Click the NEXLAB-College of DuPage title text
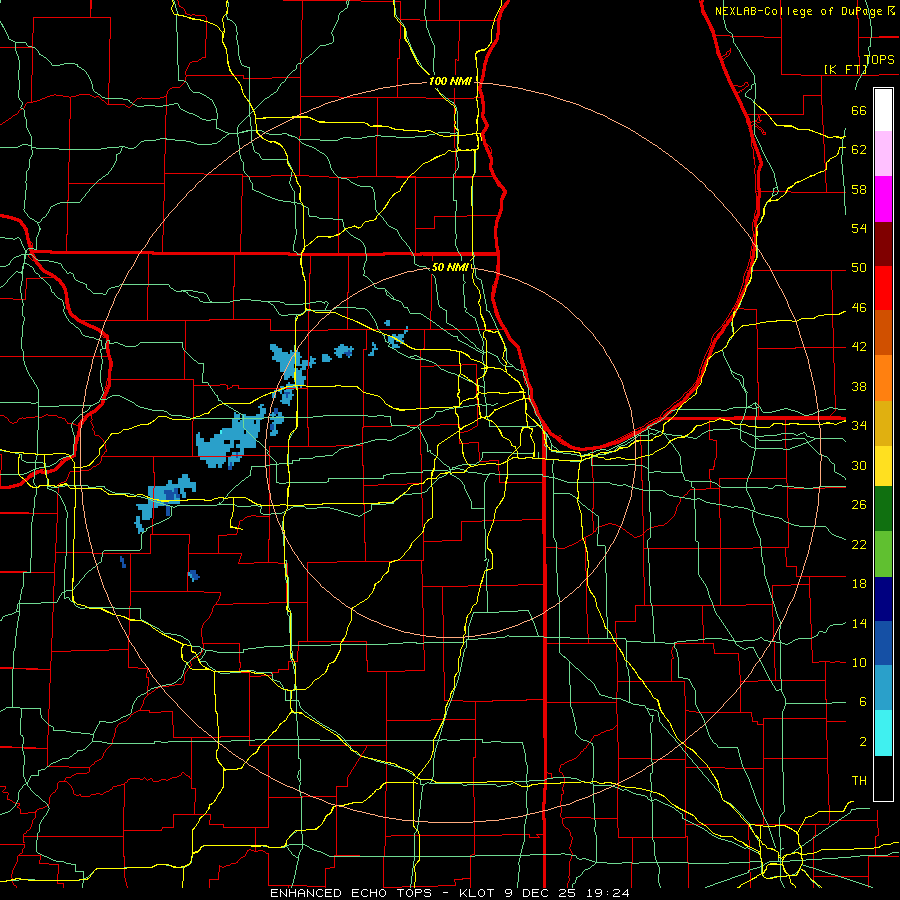The image size is (900, 900). (x=800, y=11)
